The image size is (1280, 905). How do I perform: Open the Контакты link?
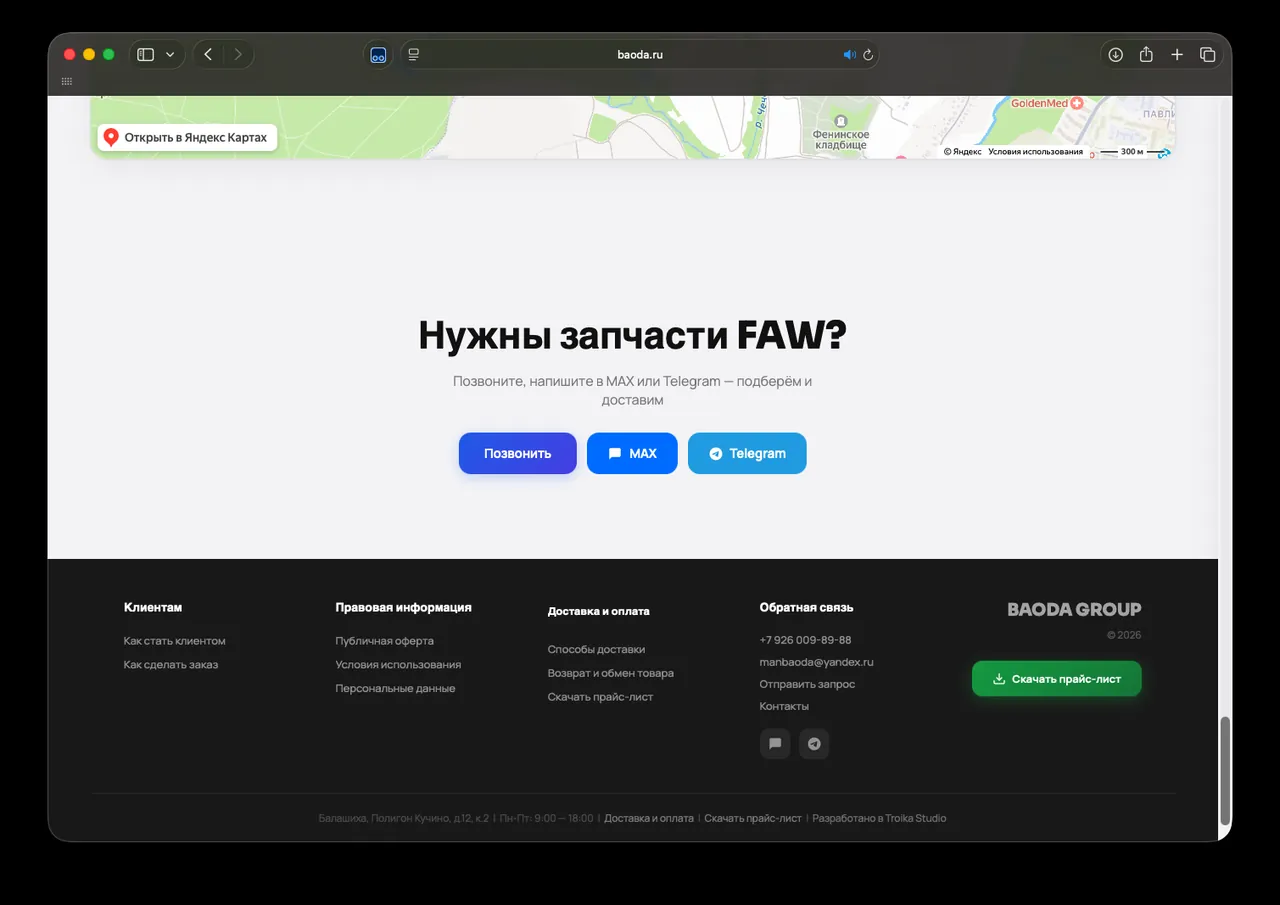784,706
